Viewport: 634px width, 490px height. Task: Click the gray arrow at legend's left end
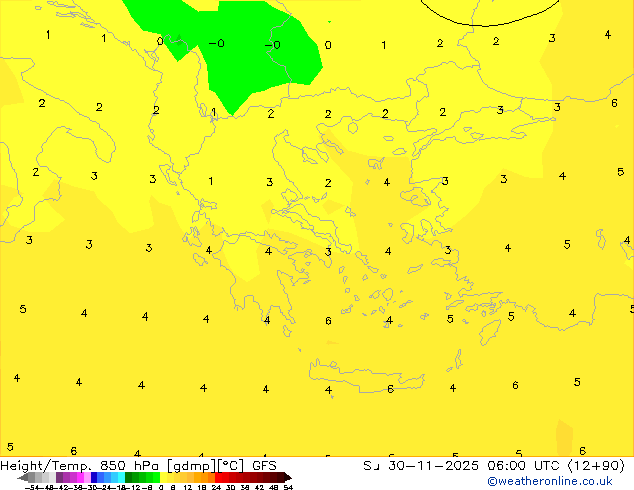pyautogui.click(x=23, y=477)
